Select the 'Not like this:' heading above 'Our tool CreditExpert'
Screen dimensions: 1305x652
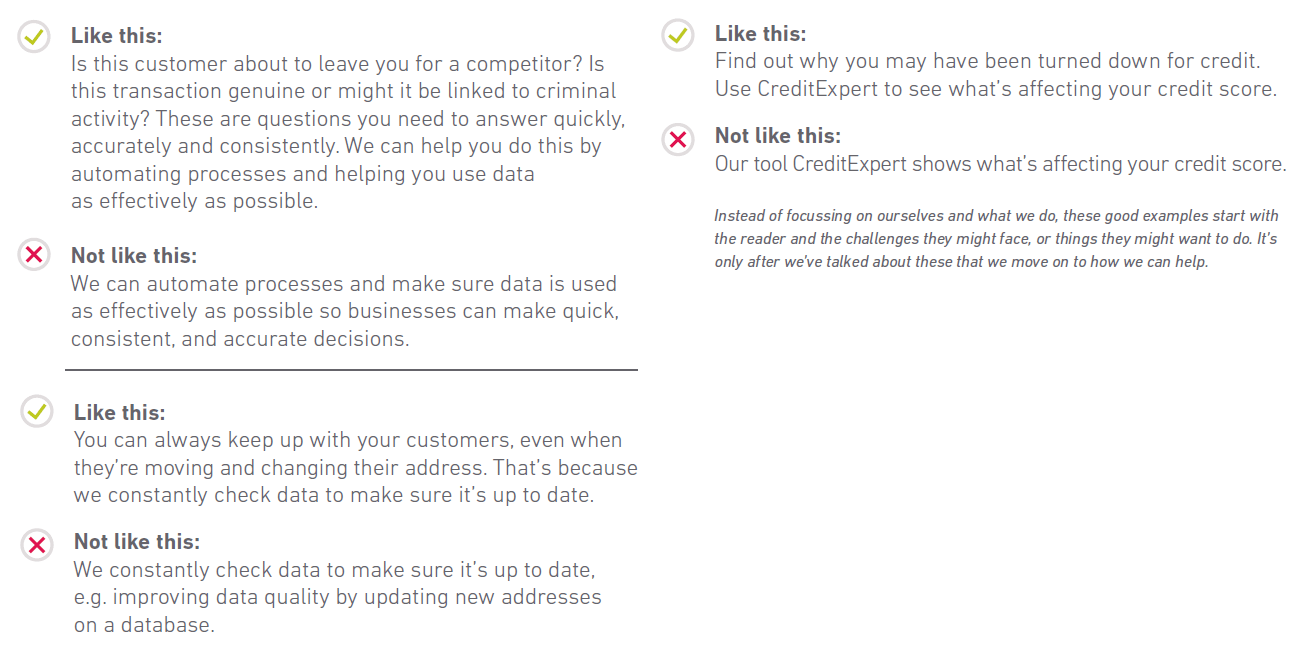pos(778,136)
